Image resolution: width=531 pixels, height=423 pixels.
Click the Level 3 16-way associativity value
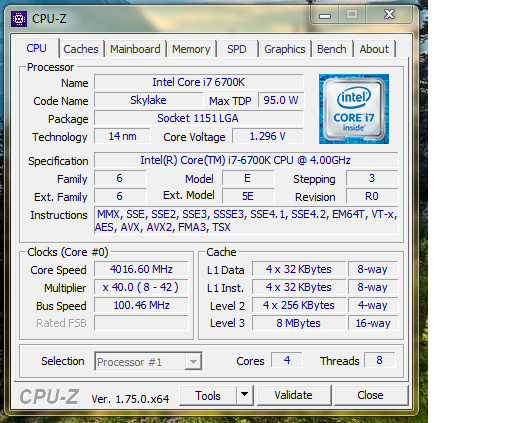(x=373, y=323)
